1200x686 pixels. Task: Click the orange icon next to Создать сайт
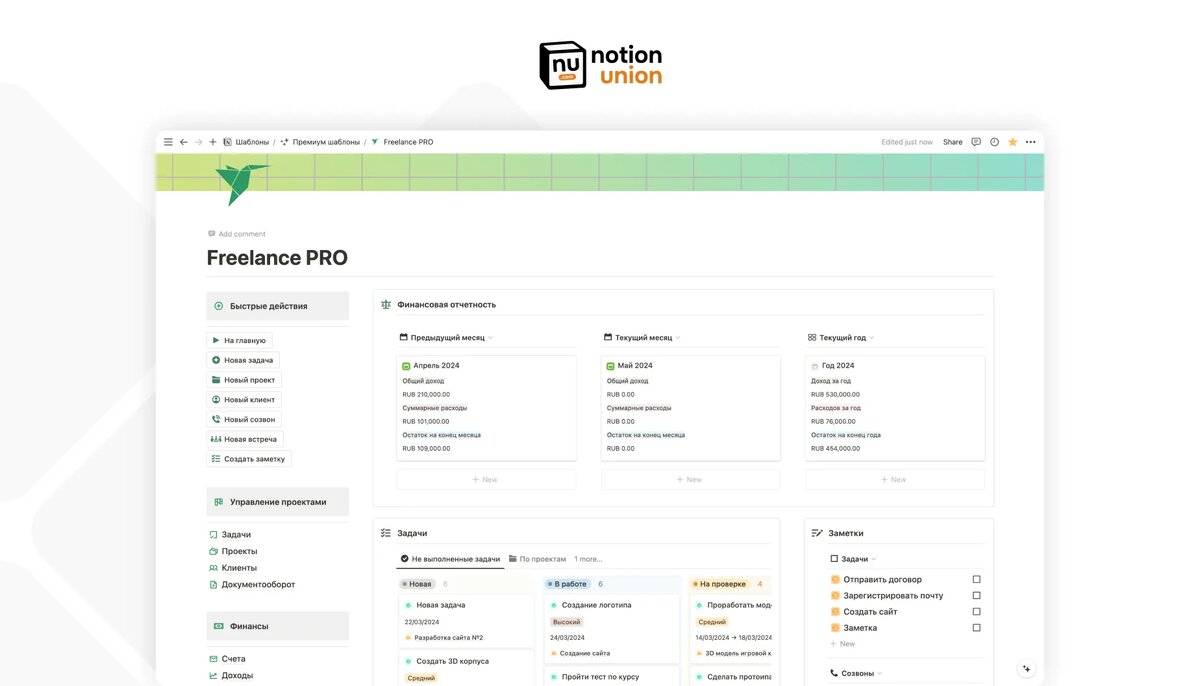point(835,612)
